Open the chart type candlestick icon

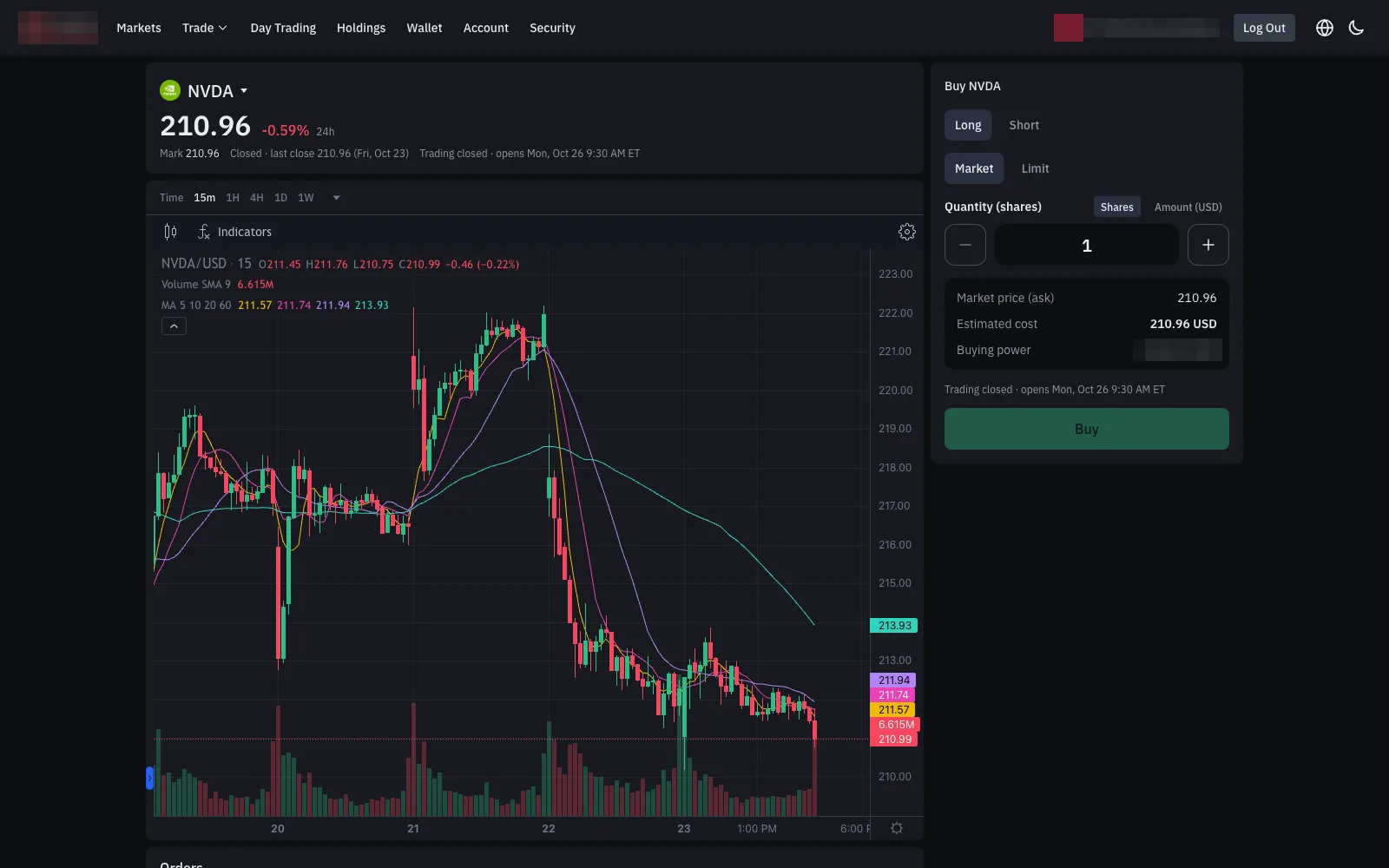pos(170,232)
